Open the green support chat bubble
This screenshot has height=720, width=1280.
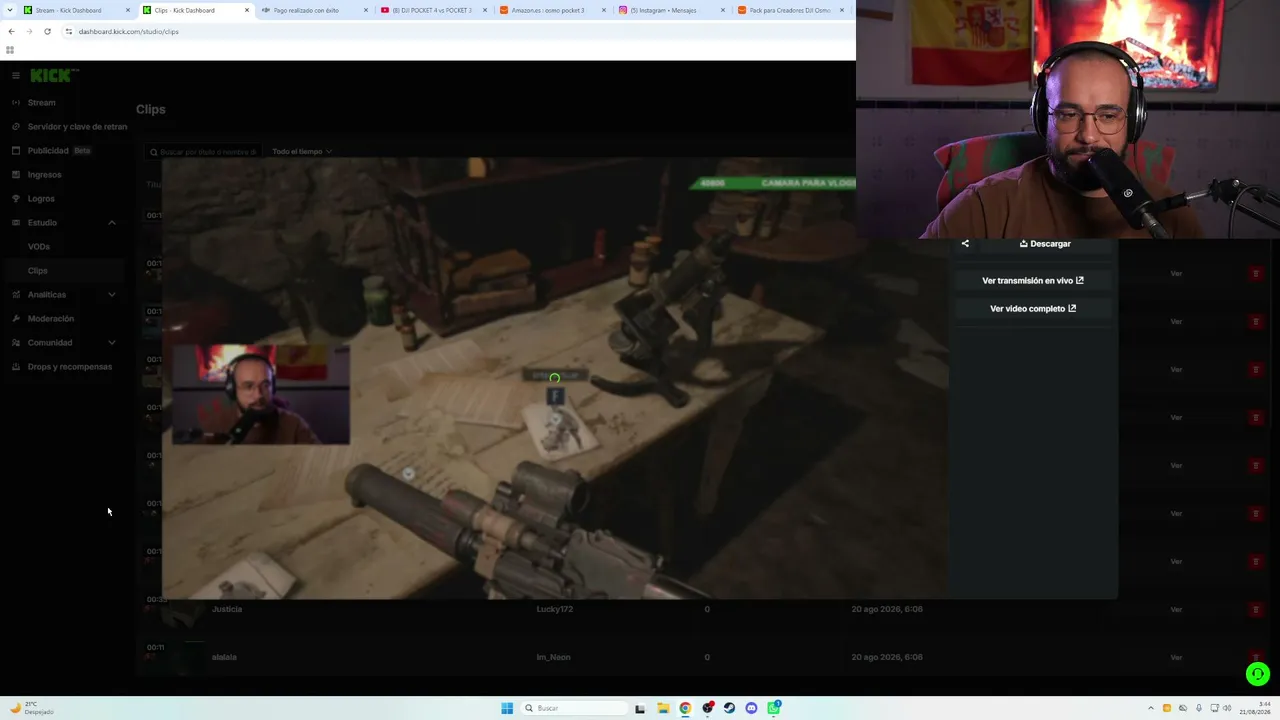click(x=1258, y=674)
